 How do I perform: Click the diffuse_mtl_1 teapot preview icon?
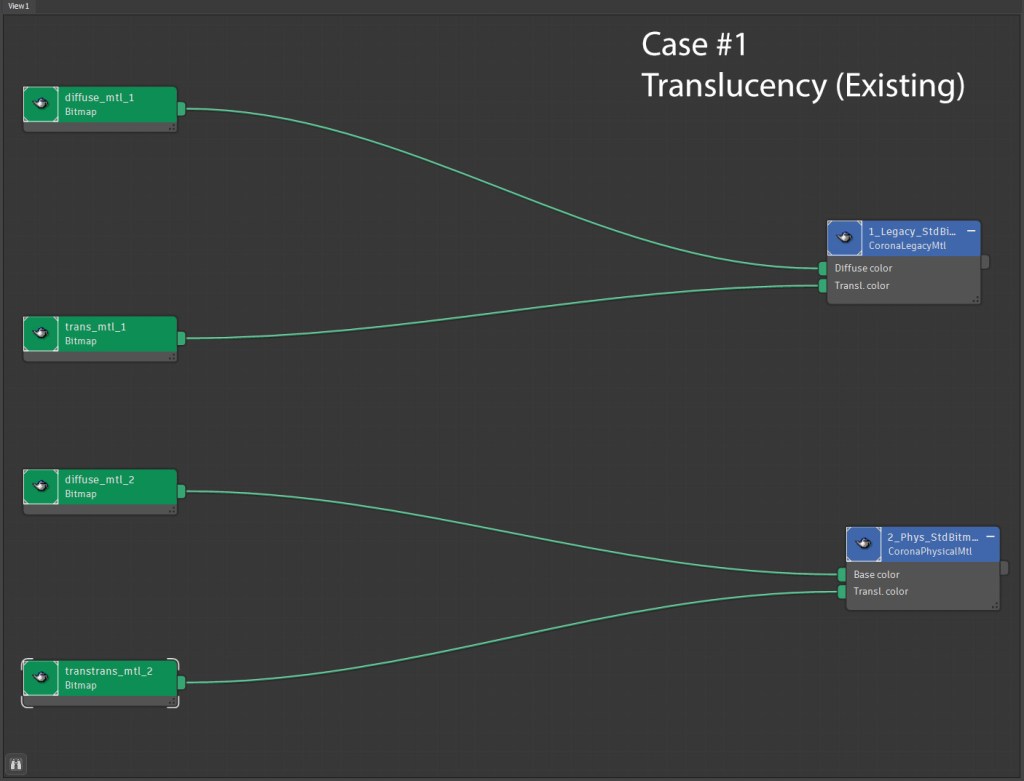[x=41, y=104]
